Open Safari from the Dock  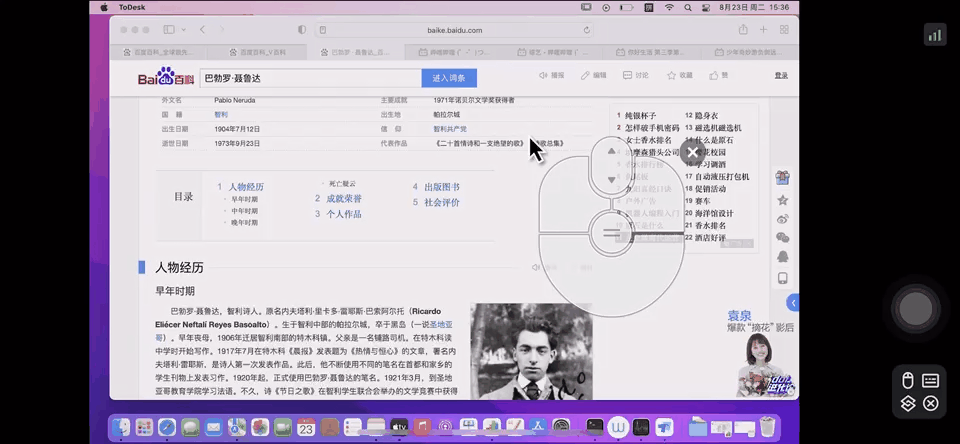(x=167, y=427)
